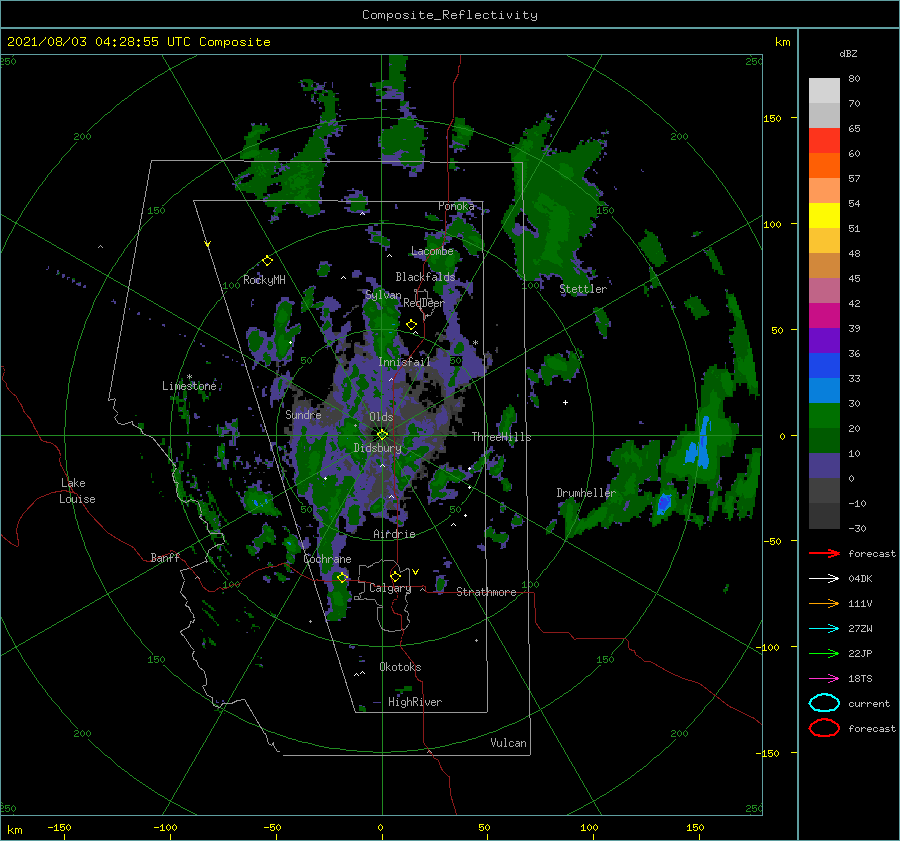The width and height of the screenshot is (900, 841).
Task: Click the light gray 80 dBZ swatch
Action: tap(824, 91)
